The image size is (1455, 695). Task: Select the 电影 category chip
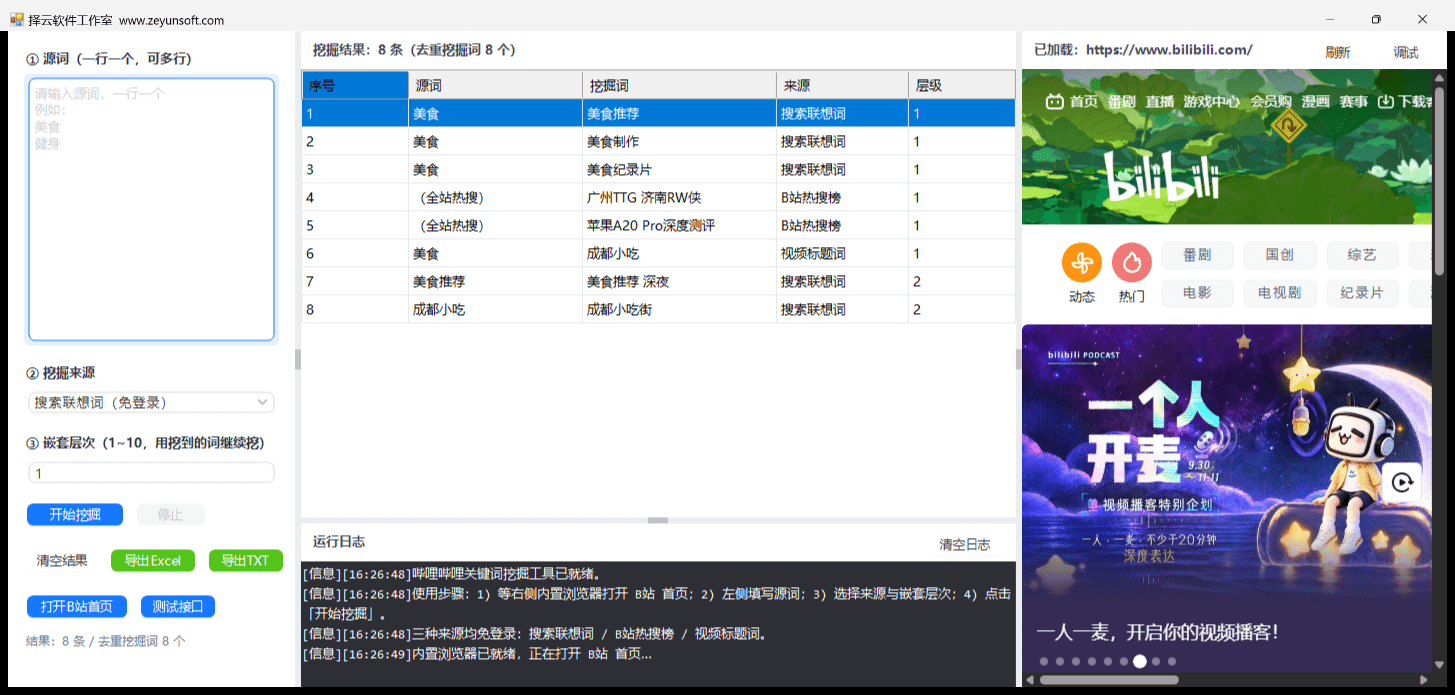tap(1197, 293)
